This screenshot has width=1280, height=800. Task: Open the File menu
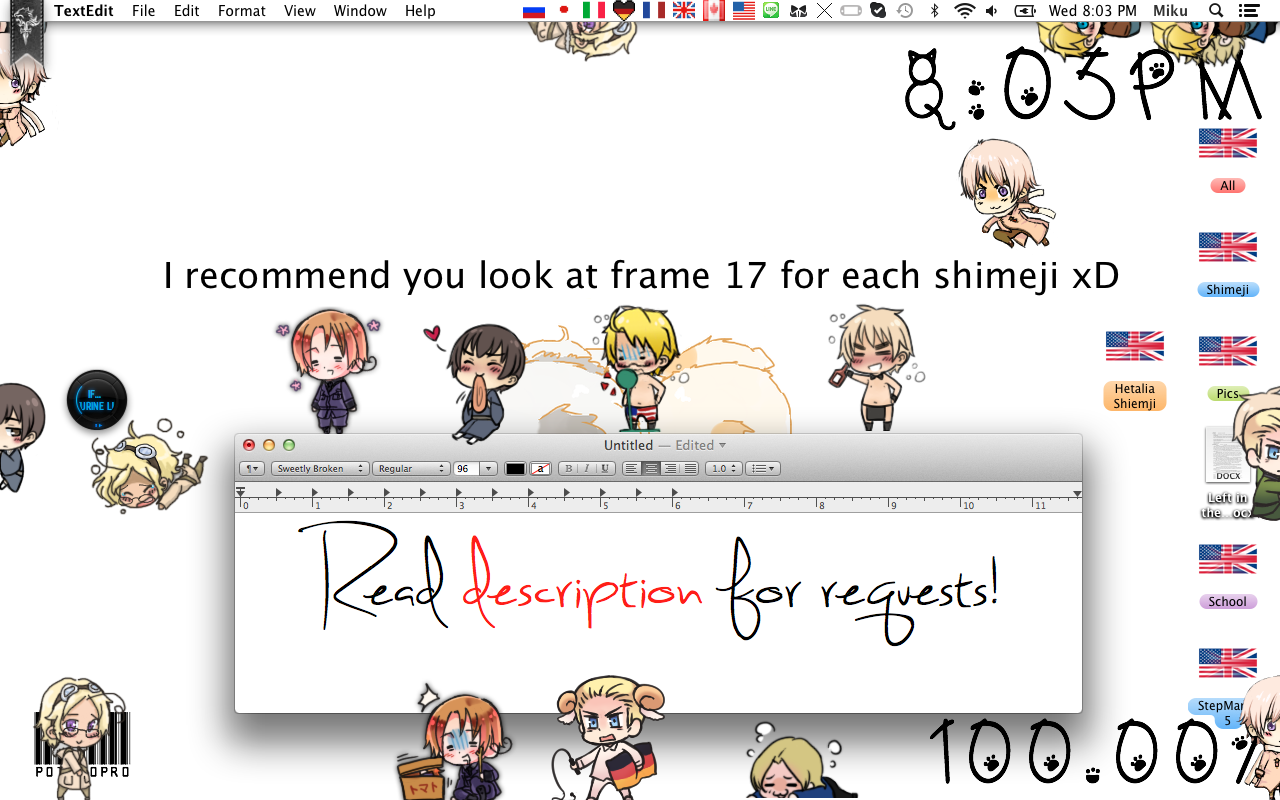pyautogui.click(x=143, y=11)
